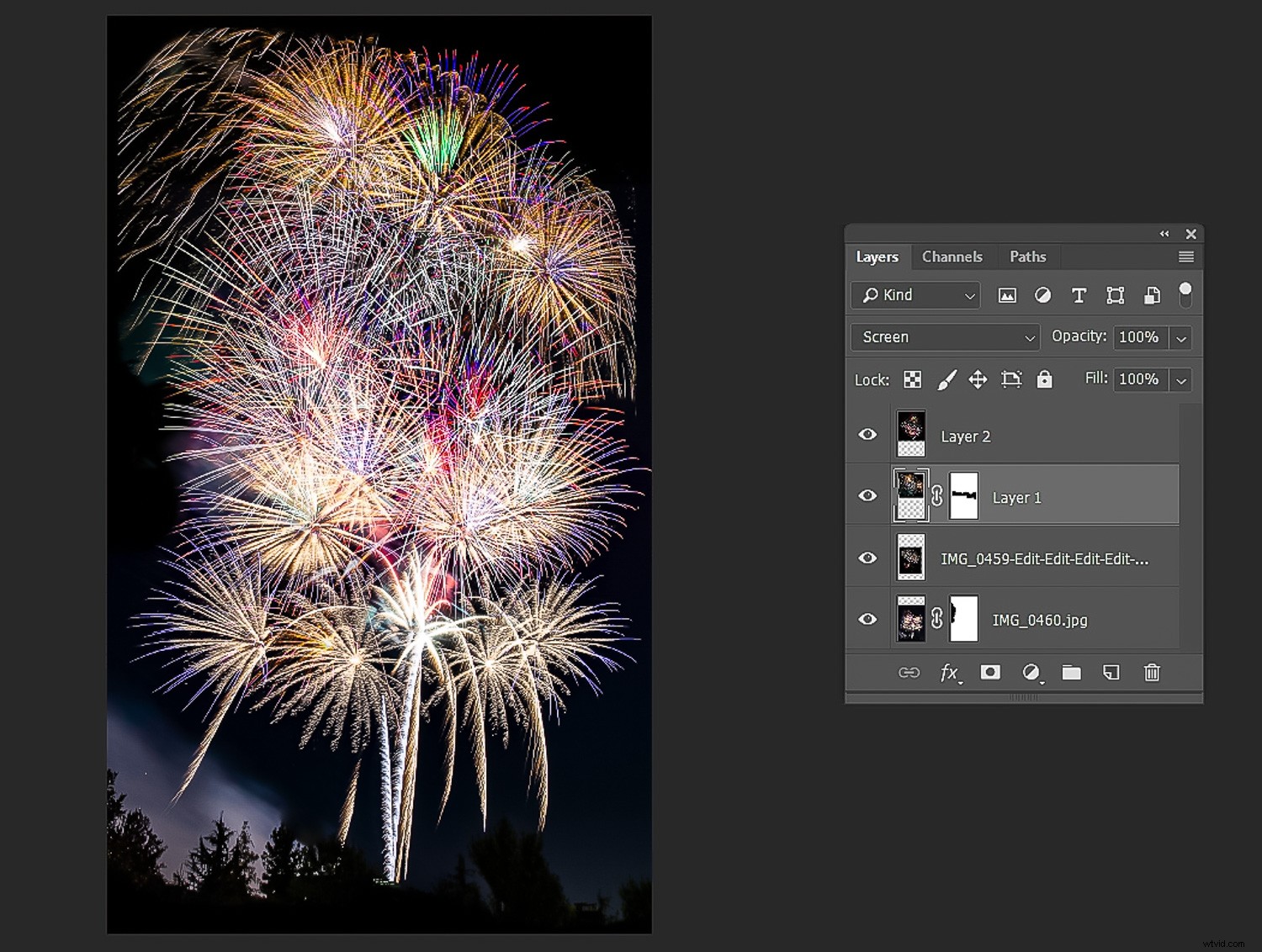Open the Layers panel menu

(1186, 257)
